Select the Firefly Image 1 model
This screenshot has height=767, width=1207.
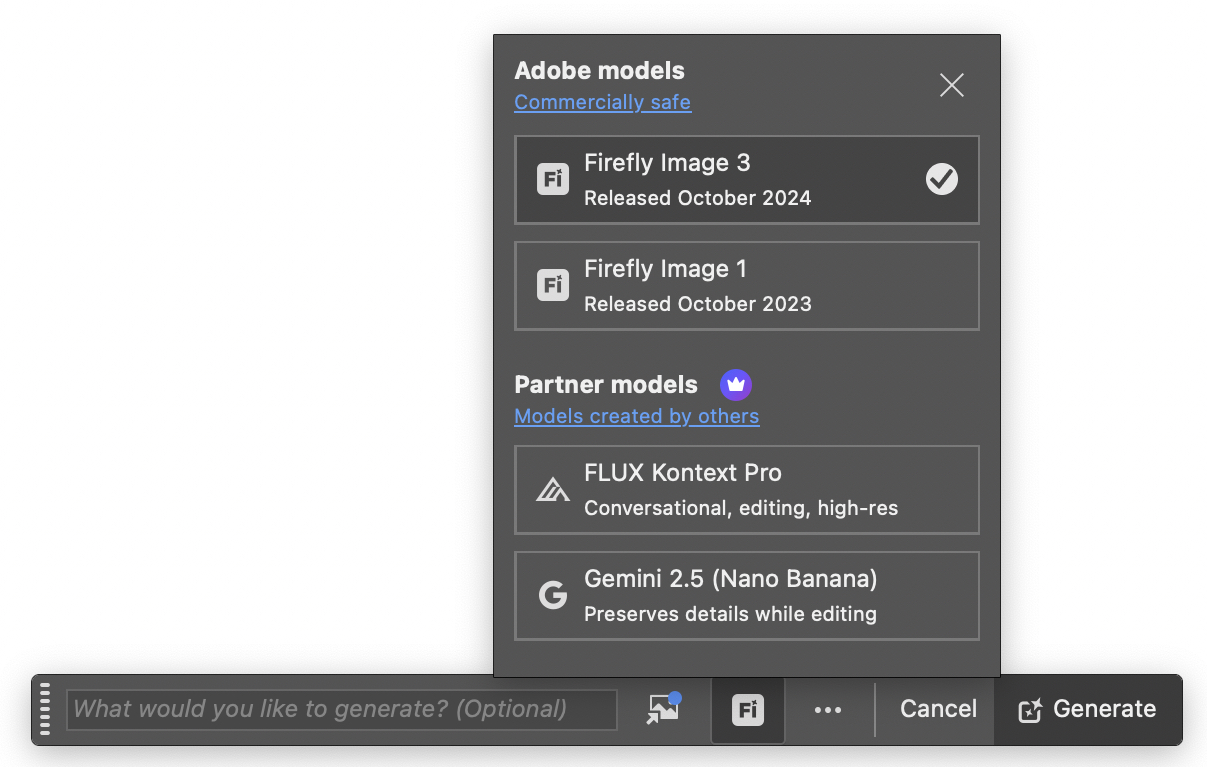(x=746, y=286)
